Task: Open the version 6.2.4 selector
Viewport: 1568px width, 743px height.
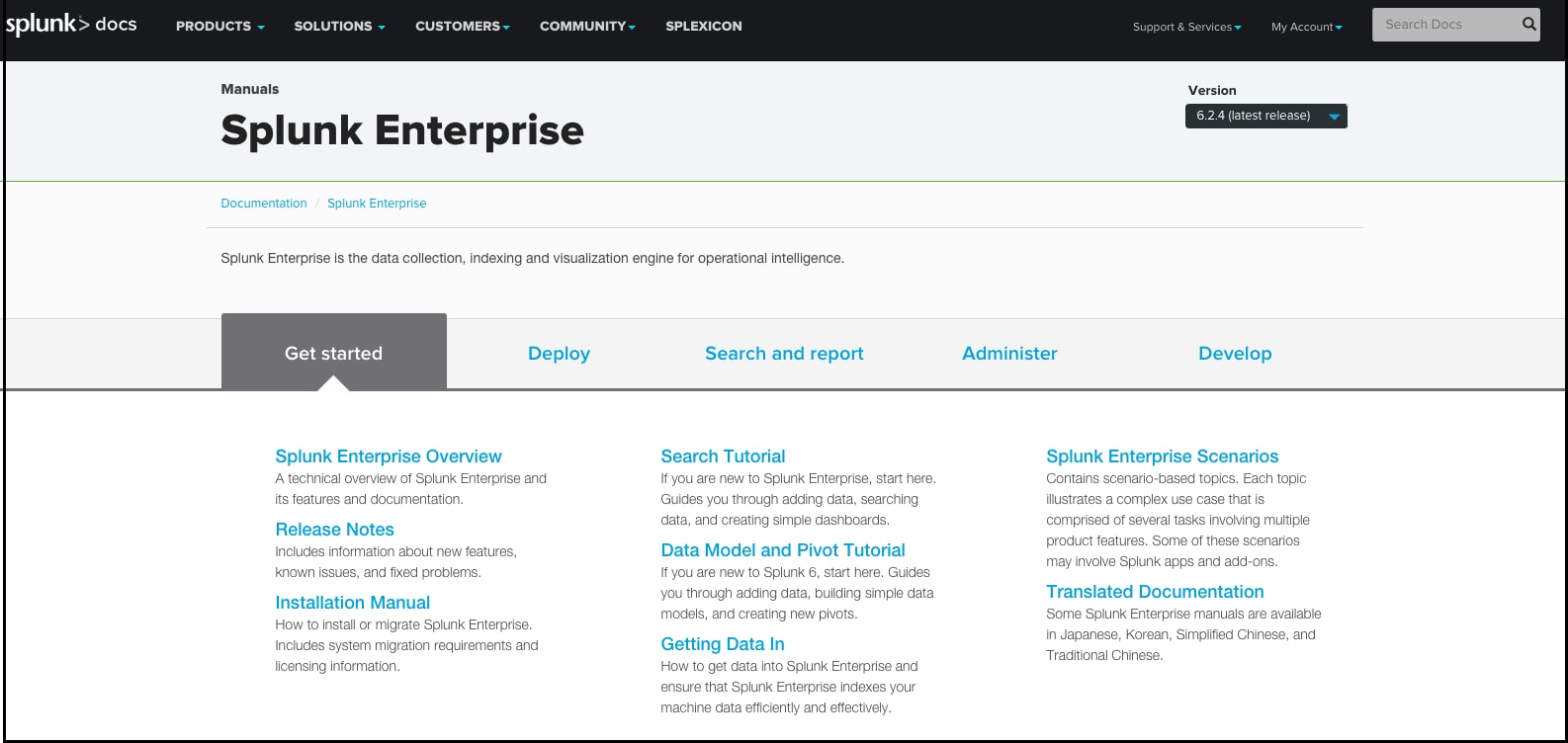Action: [1265, 116]
